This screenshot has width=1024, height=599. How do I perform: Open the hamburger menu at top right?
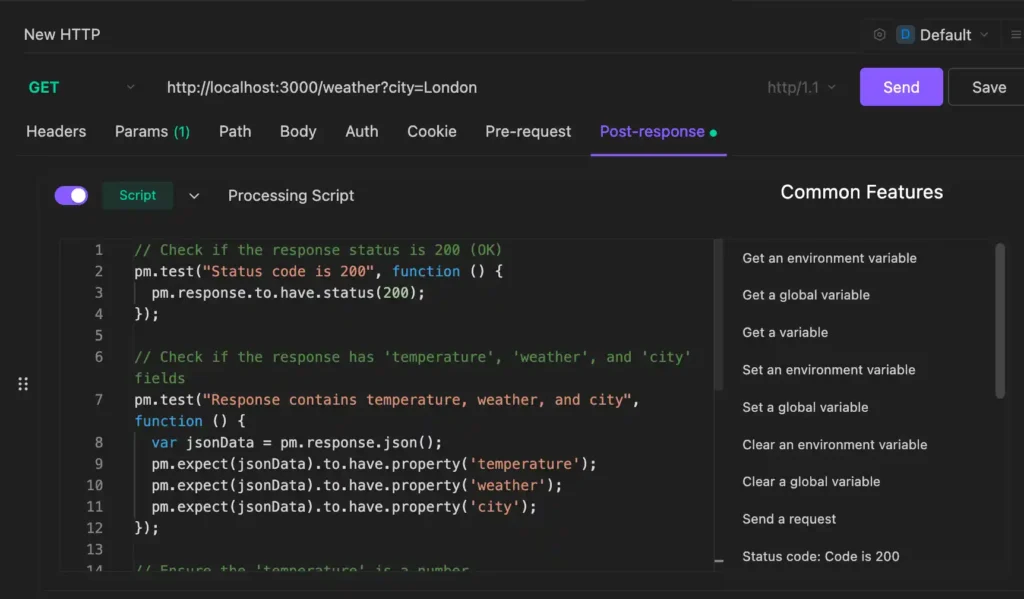pyautogui.click(x=1016, y=35)
